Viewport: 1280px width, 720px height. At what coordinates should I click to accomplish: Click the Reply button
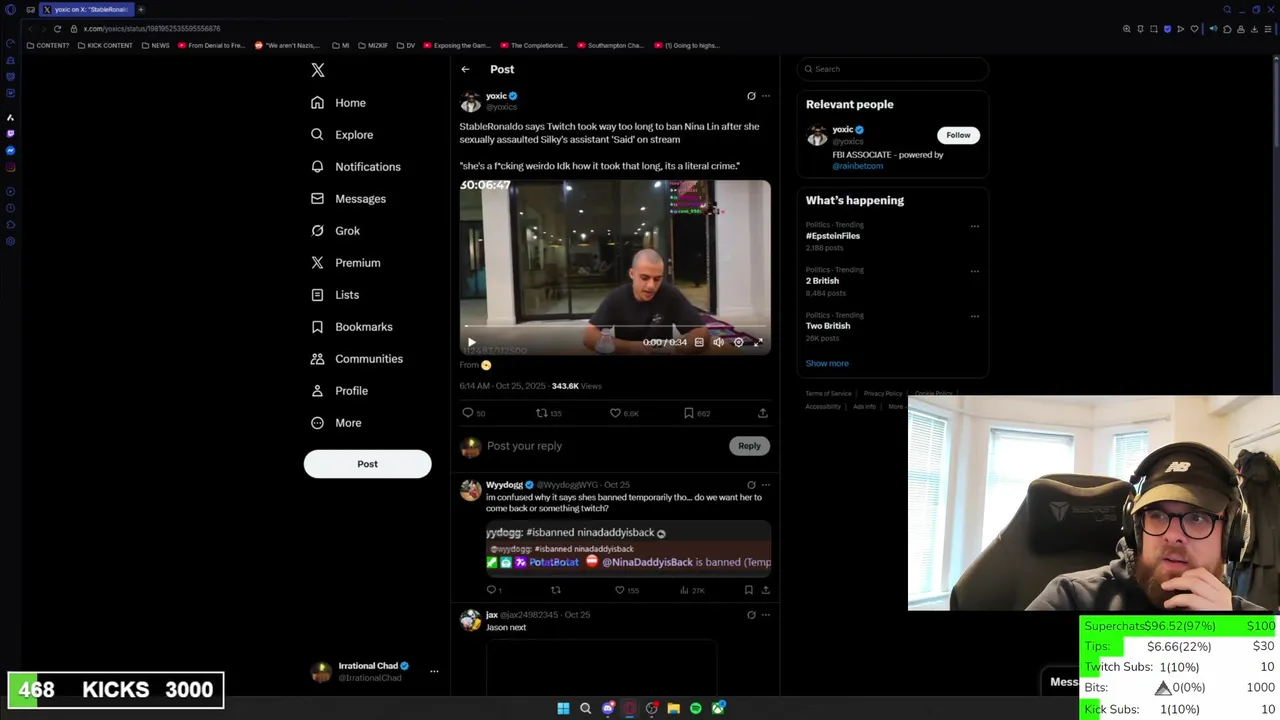(749, 446)
